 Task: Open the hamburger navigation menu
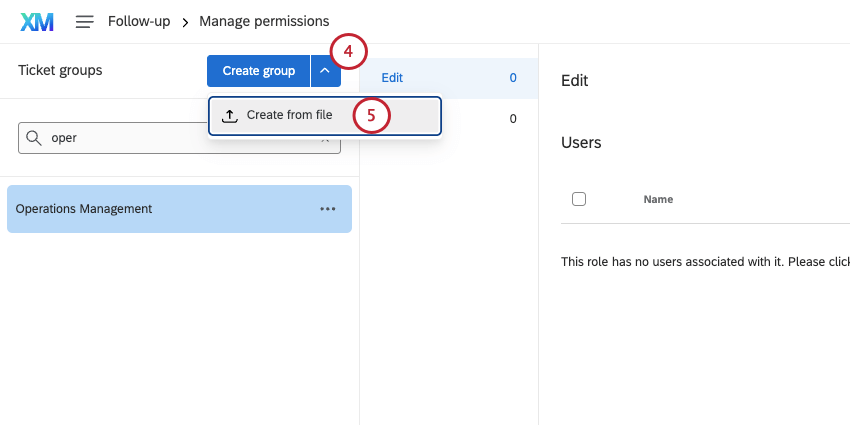(85, 21)
